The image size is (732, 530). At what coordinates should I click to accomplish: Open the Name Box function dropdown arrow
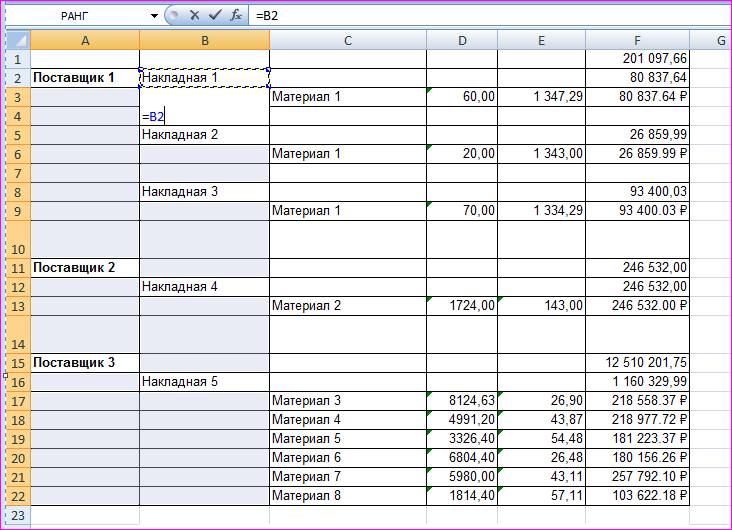(x=155, y=16)
